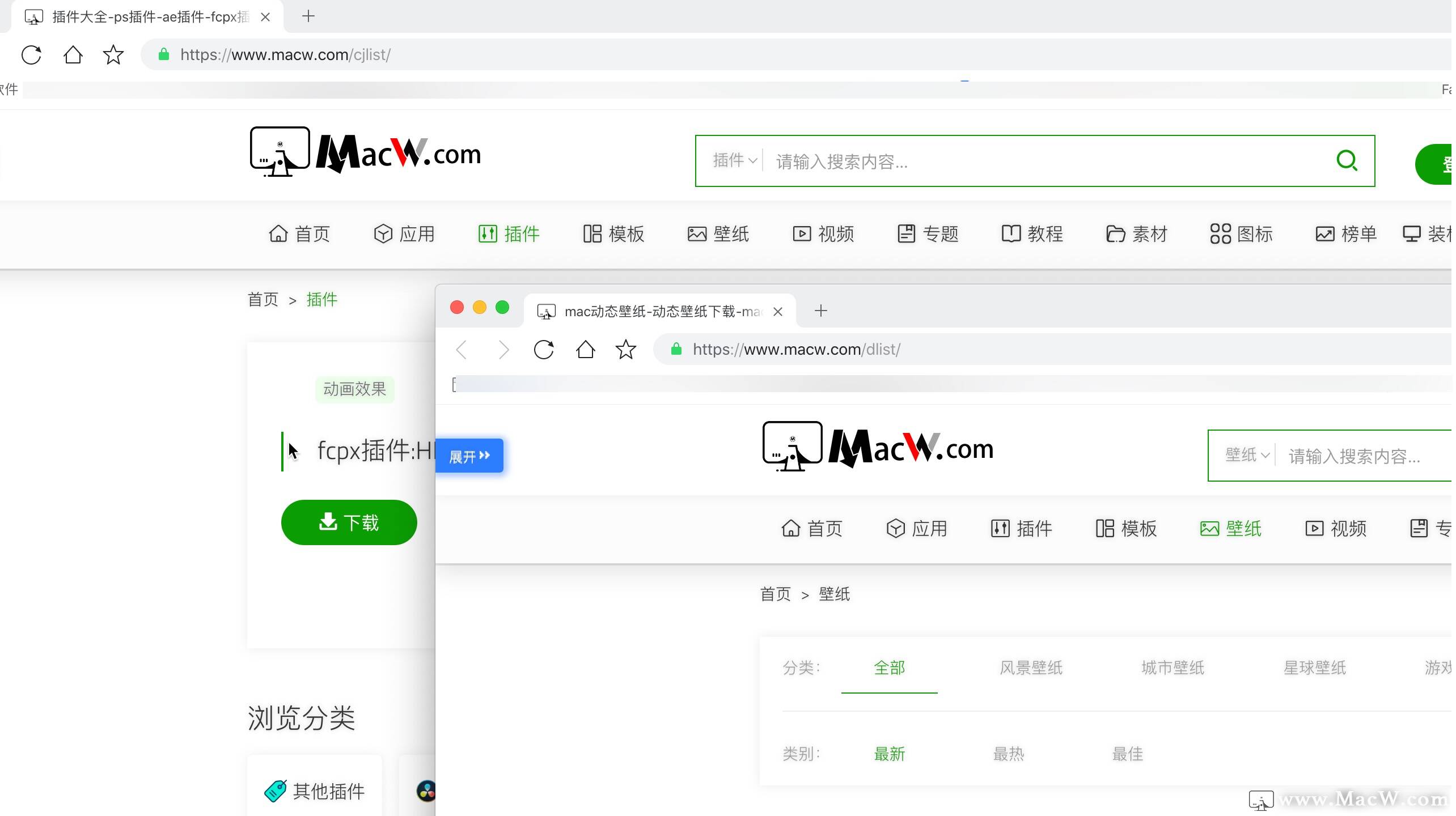Image resolution: width=1456 pixels, height=816 pixels.
Task: Go home in back browser window
Action: 73,55
